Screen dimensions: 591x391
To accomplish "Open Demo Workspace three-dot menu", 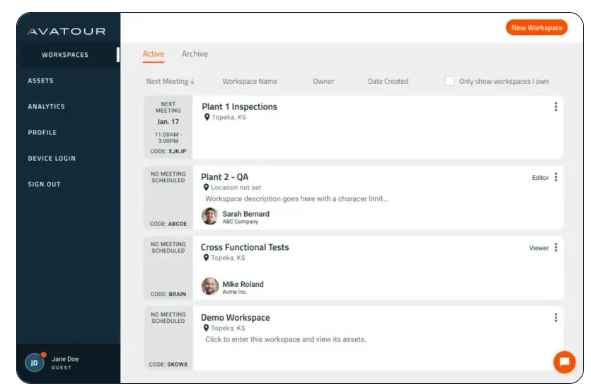I will click(556, 318).
